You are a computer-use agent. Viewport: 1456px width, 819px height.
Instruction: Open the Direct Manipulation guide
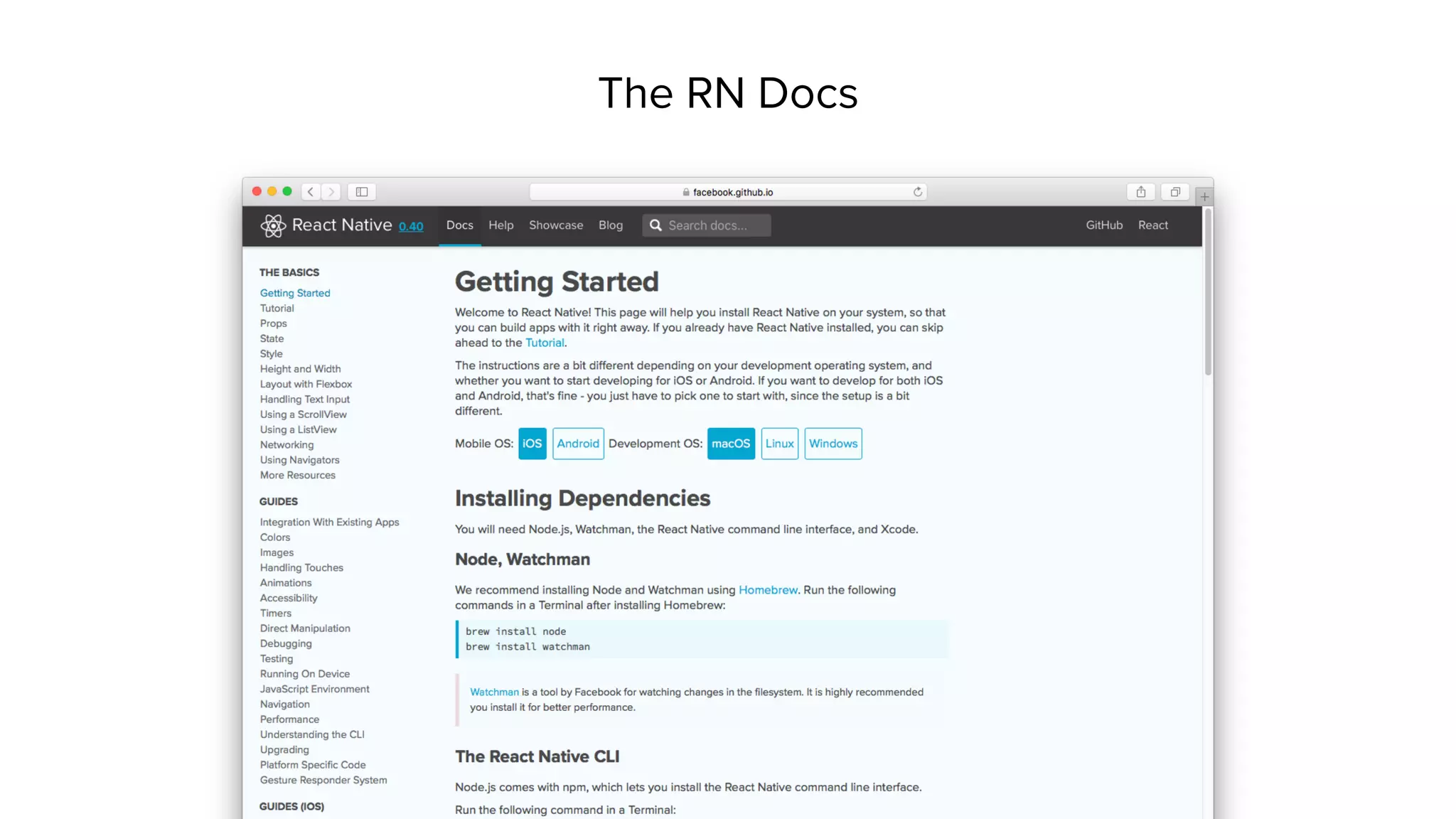tap(305, 628)
